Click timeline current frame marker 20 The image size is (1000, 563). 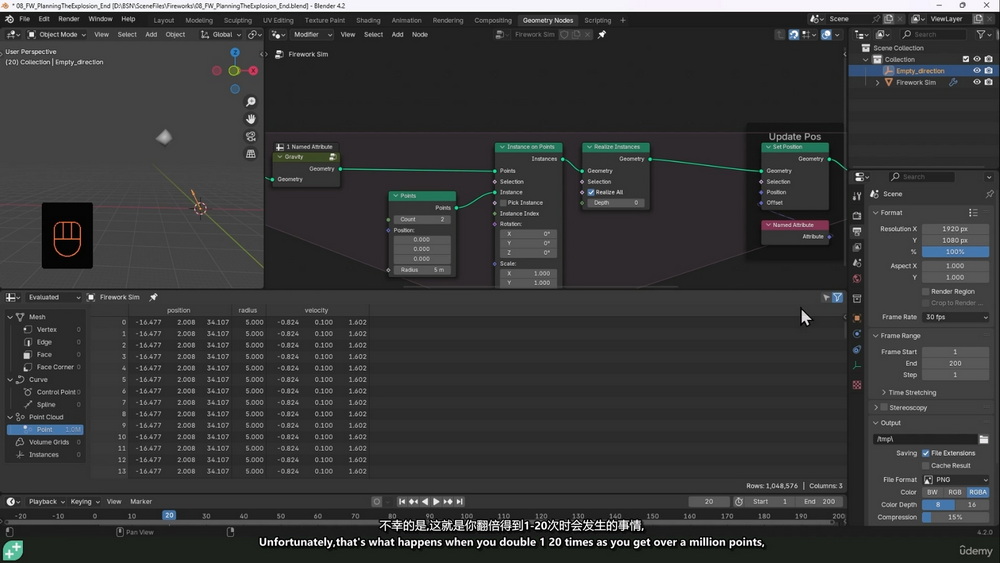pyautogui.click(x=168, y=515)
